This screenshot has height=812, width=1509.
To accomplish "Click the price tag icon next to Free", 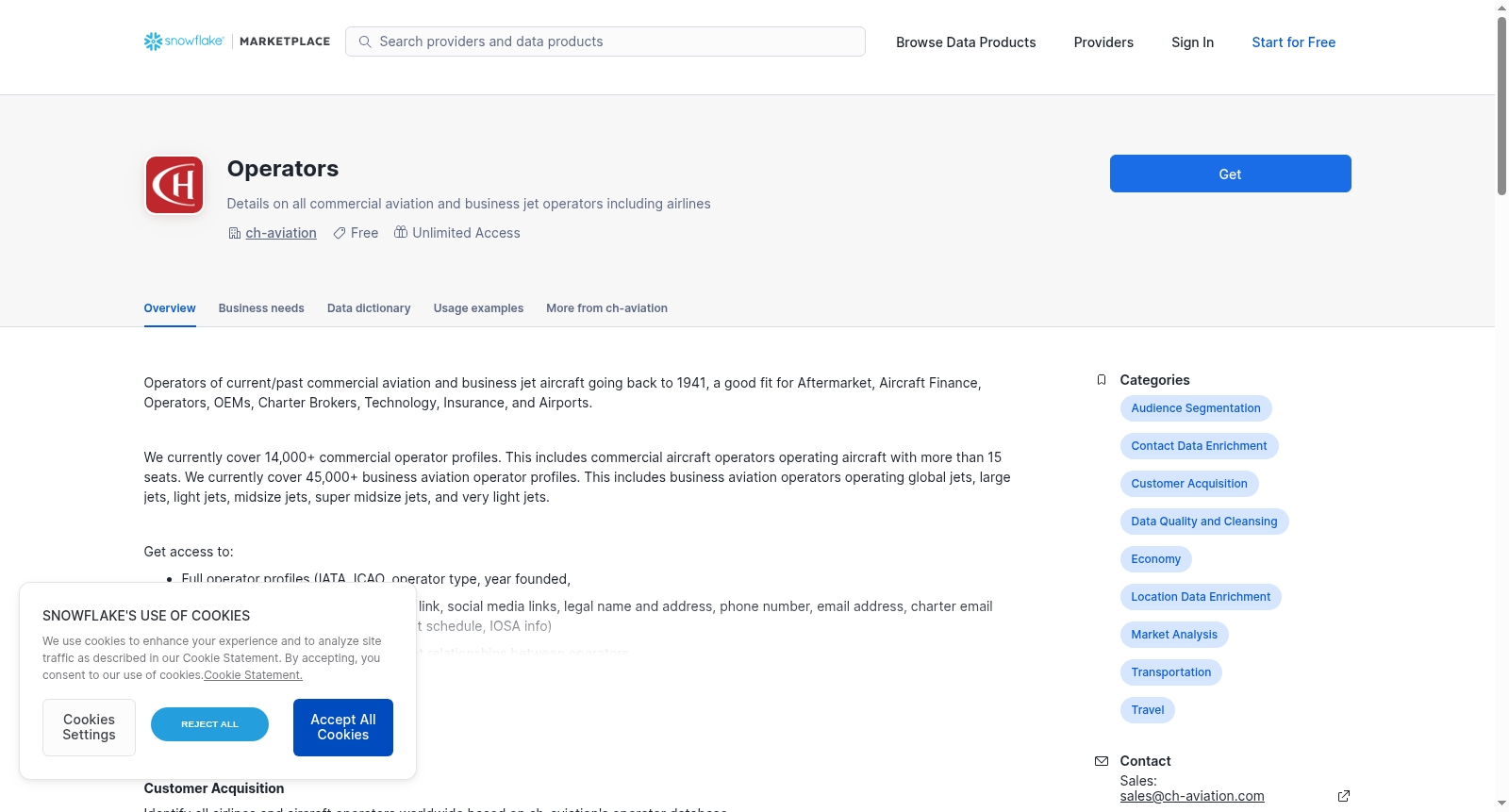I will tap(340, 233).
